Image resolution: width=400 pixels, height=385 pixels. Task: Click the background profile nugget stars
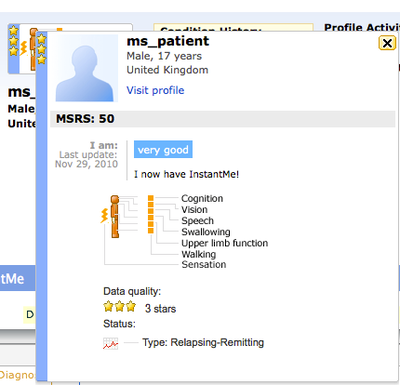pyautogui.click(x=13, y=41)
